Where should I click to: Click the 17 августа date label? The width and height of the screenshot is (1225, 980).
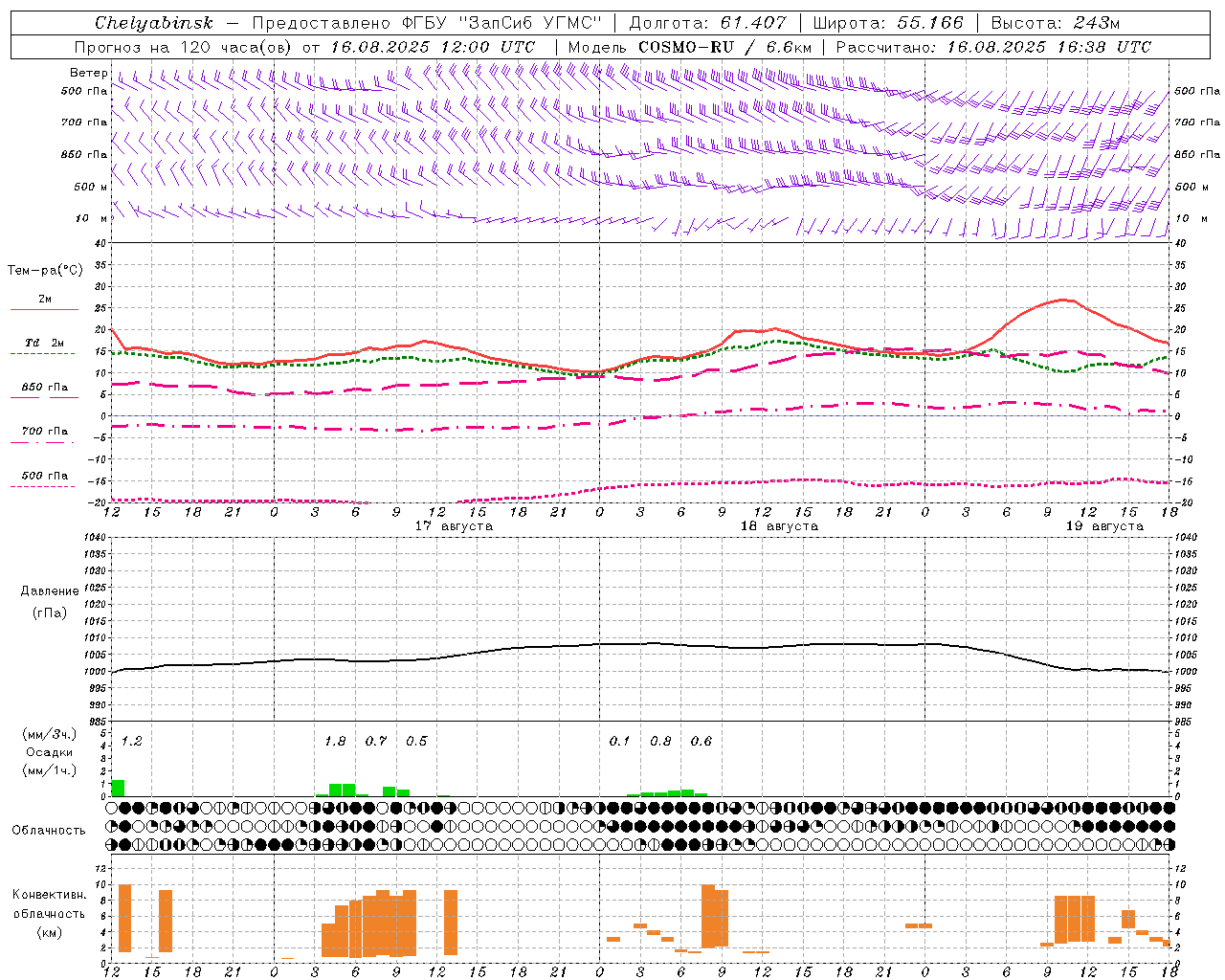coord(454,526)
